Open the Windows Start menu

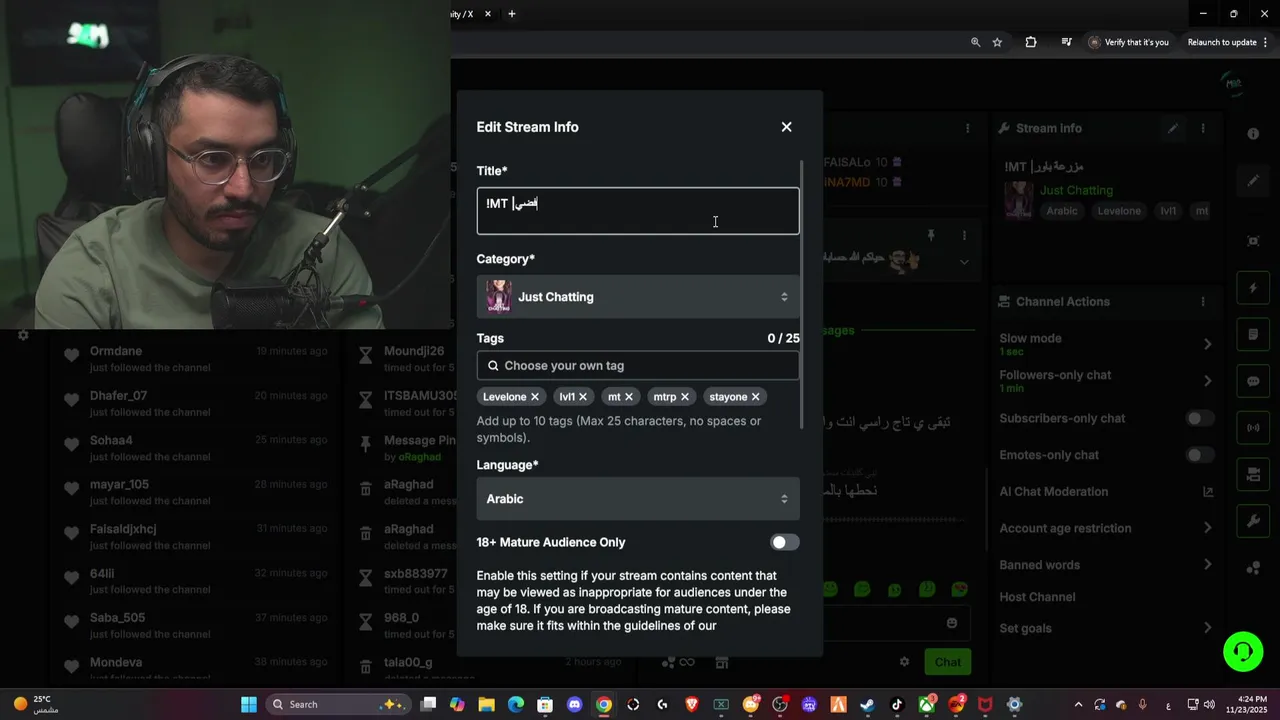249,704
